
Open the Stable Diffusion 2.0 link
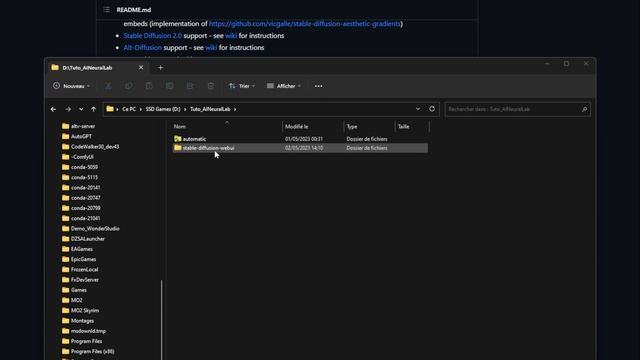point(153,36)
